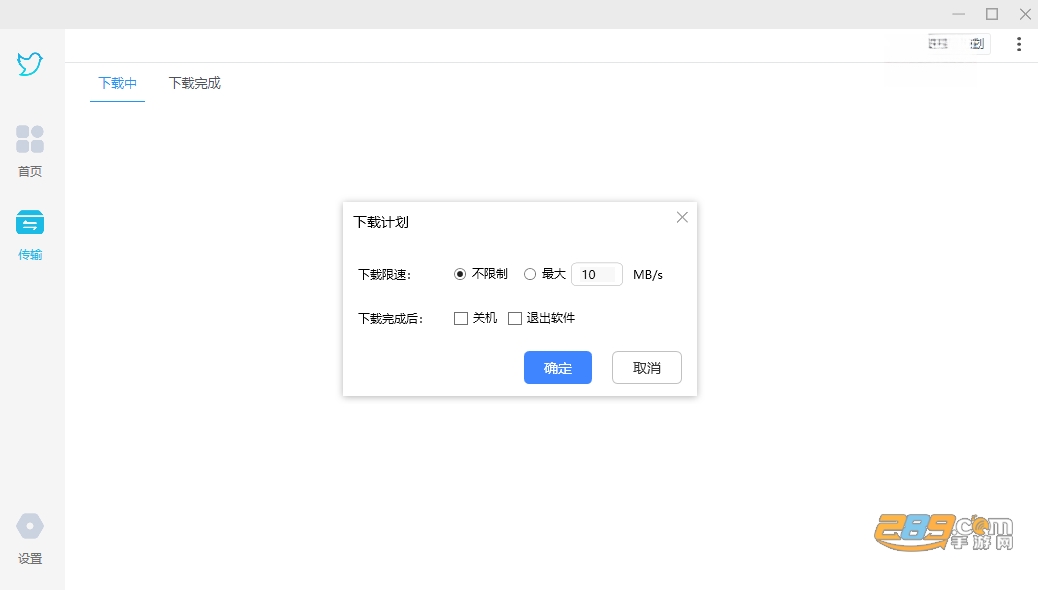Close the 下载计划 dialog with X

pyautogui.click(x=682, y=217)
